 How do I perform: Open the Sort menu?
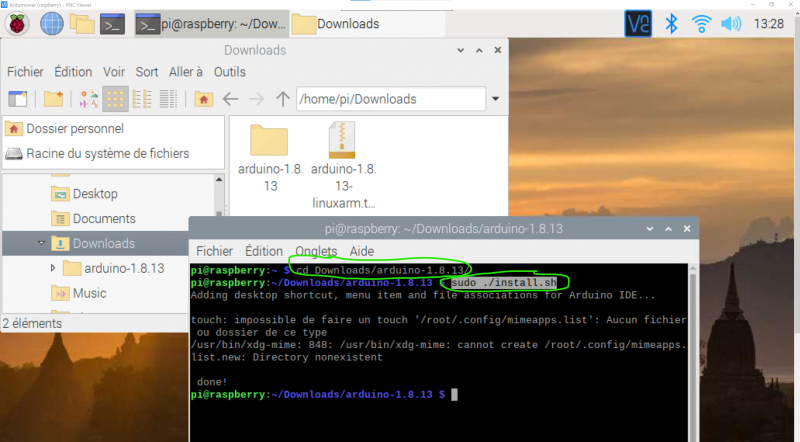click(146, 72)
